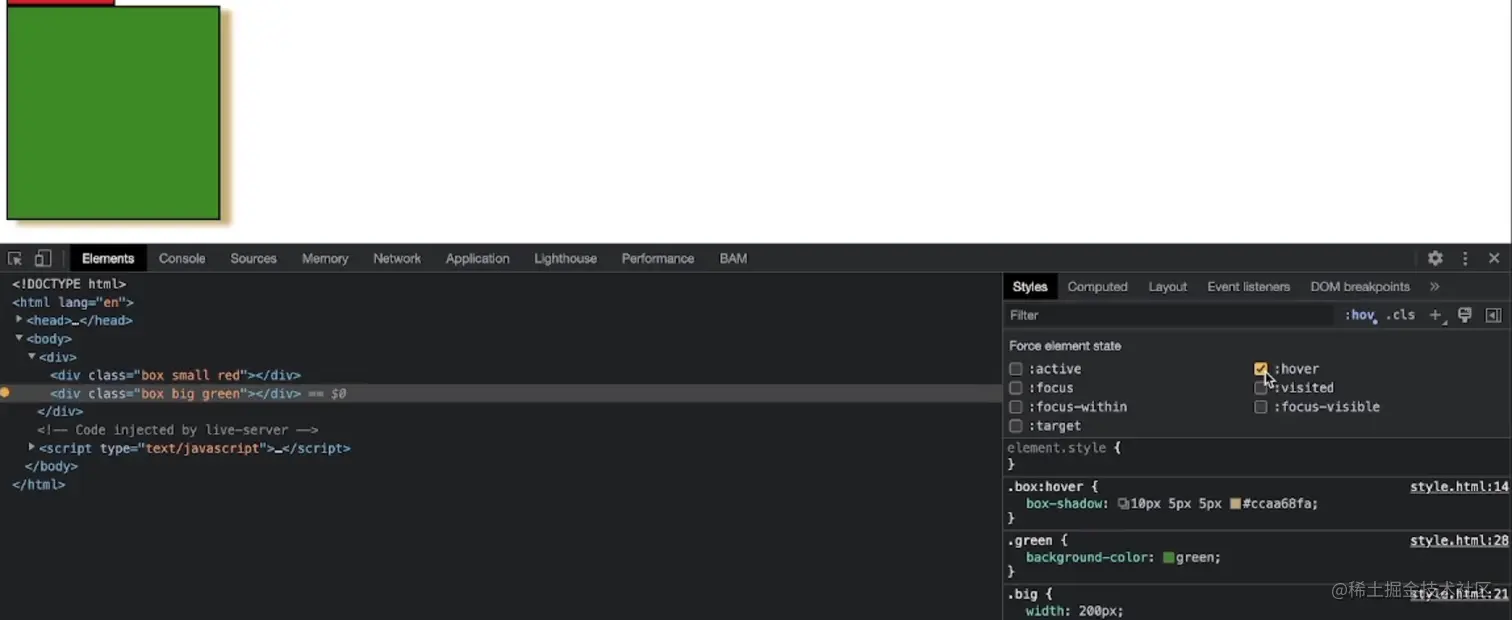Enable the :target state checkbox

click(x=1016, y=426)
